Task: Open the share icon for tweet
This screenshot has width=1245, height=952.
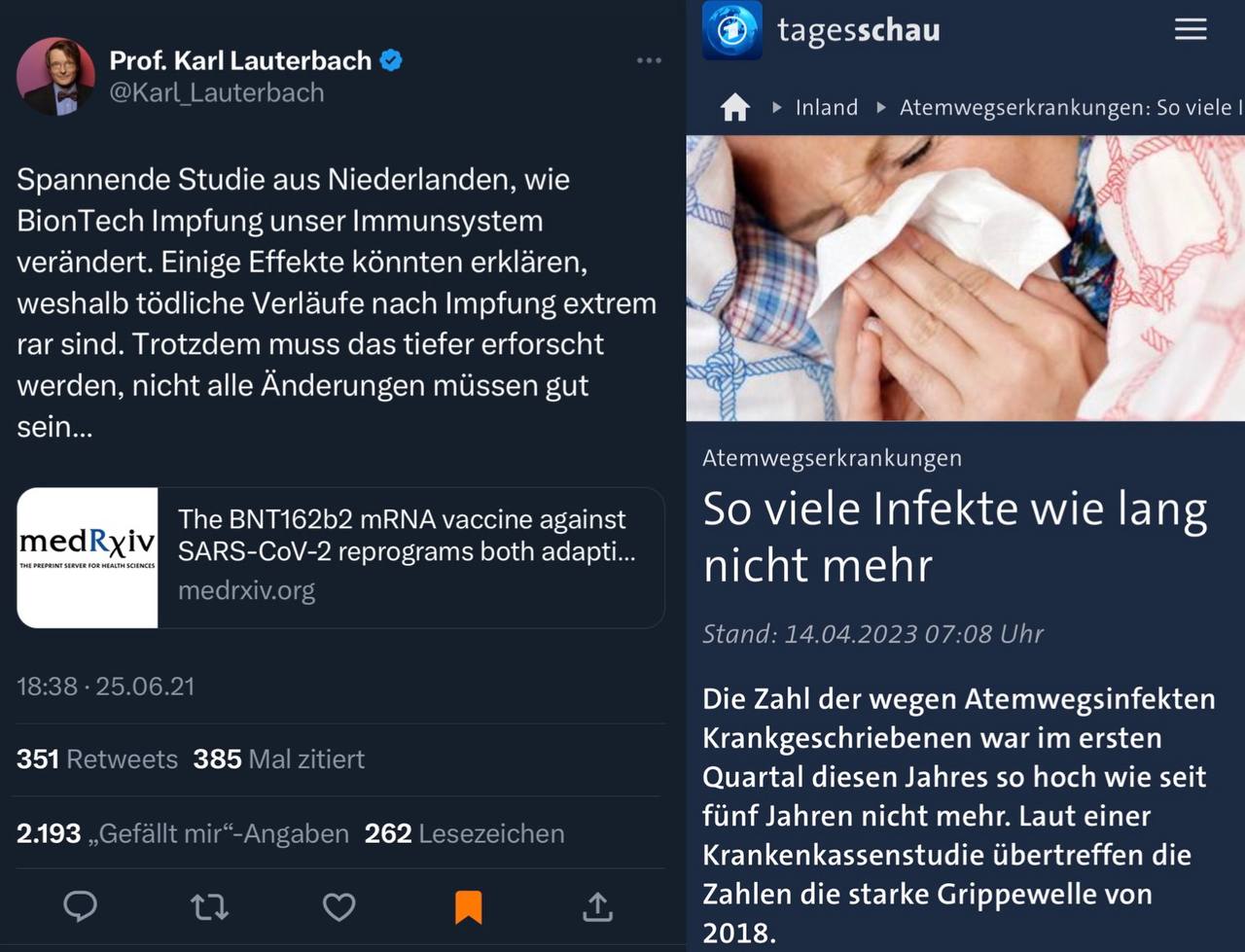Action: point(597,906)
